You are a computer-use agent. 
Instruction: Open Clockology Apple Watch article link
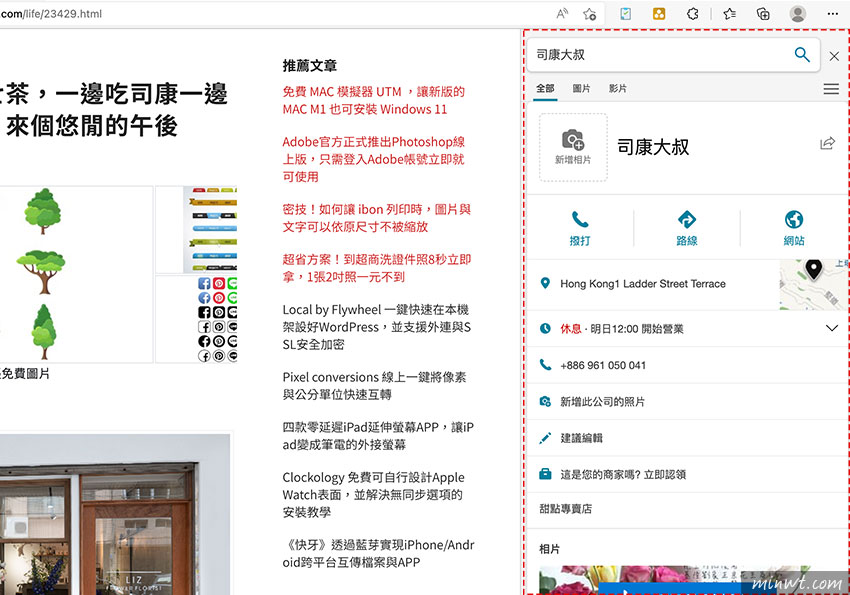374,494
